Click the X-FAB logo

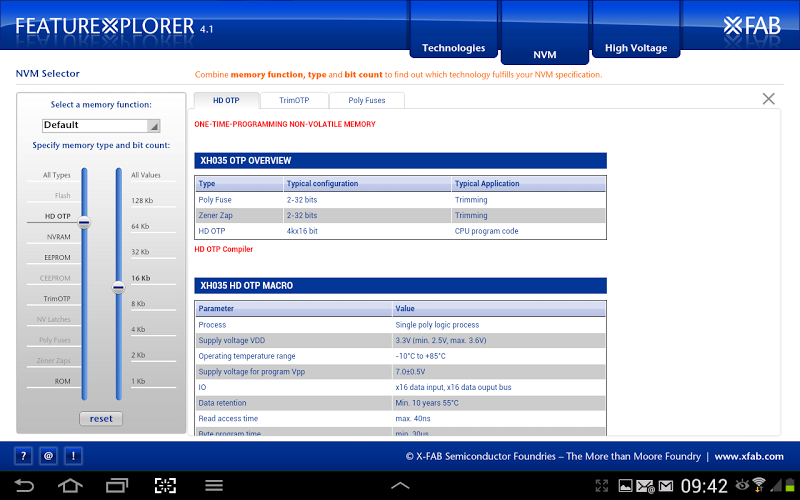point(752,26)
